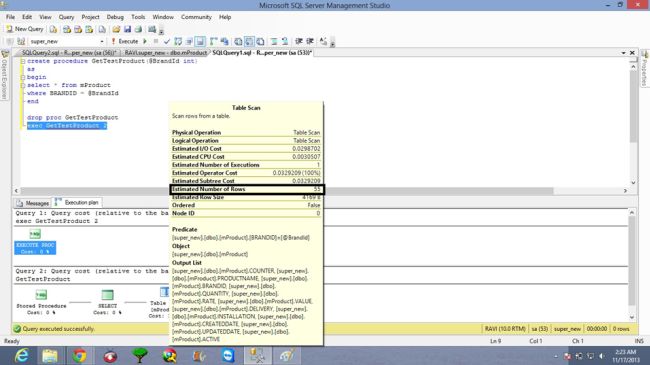This screenshot has height=365, width=650.
Task: Save the current query file
Action: [x=127, y=29]
